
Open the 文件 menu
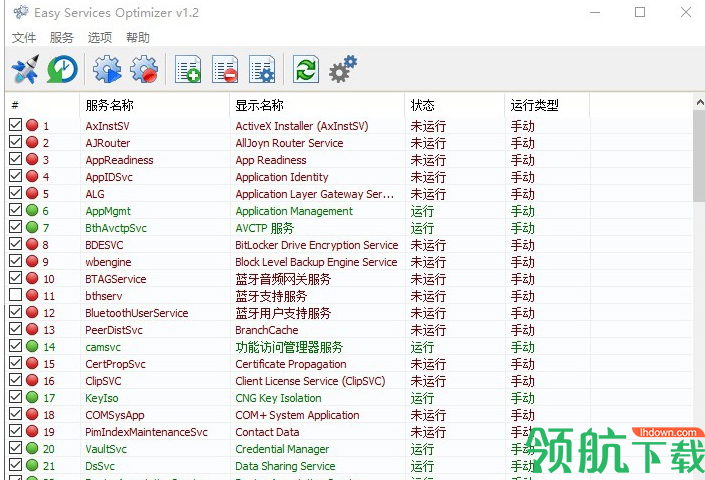[x=24, y=37]
